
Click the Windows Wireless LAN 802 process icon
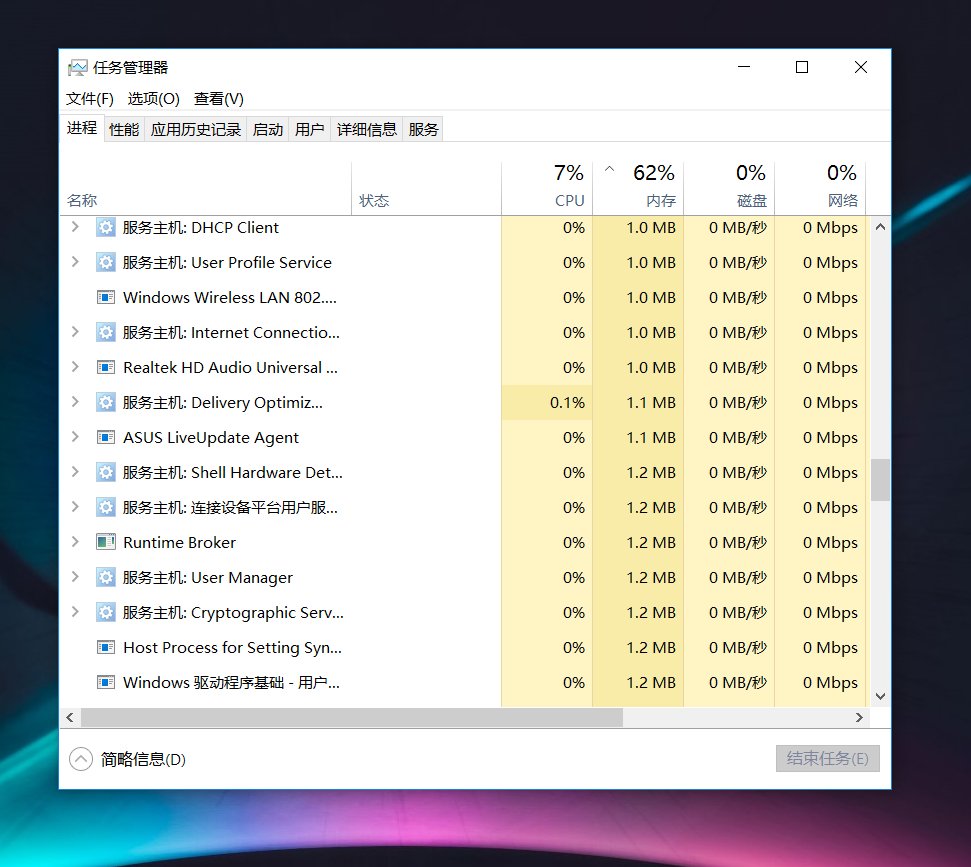coord(106,298)
